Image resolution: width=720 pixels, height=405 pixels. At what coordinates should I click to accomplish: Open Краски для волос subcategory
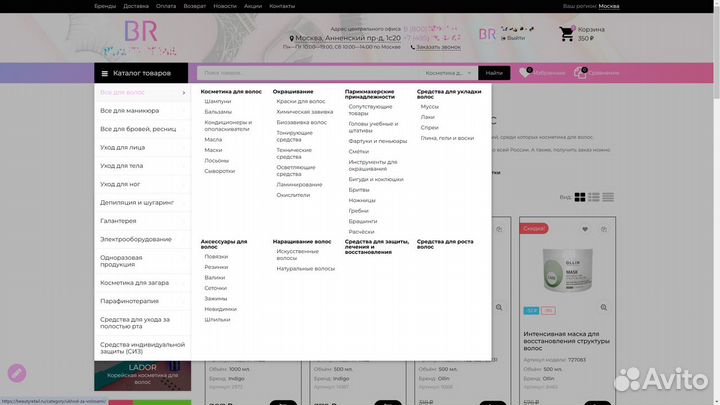pos(301,101)
